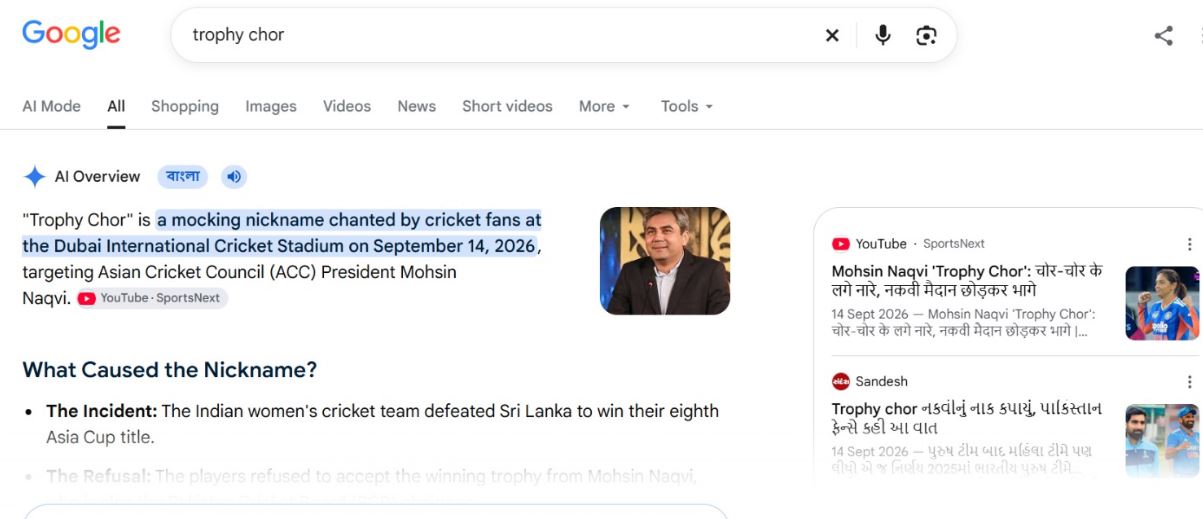
Task: Click the share icon at top right
Action: 1163,36
